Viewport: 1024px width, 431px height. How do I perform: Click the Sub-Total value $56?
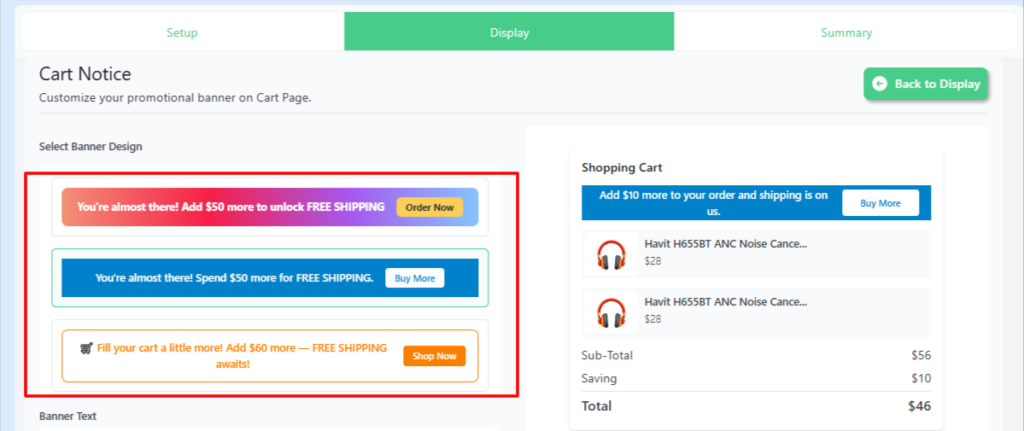tap(921, 355)
